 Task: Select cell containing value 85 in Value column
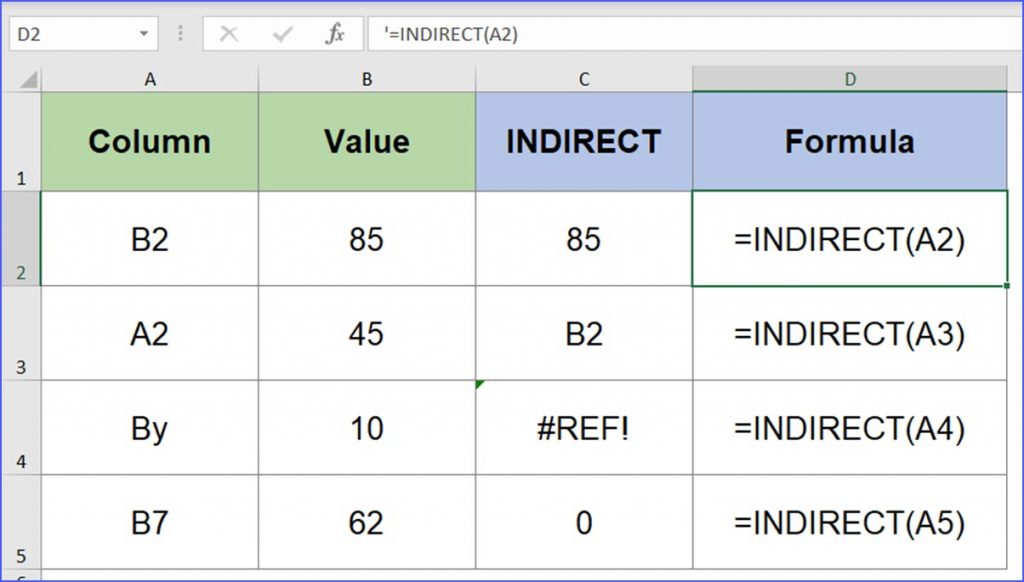(366, 239)
